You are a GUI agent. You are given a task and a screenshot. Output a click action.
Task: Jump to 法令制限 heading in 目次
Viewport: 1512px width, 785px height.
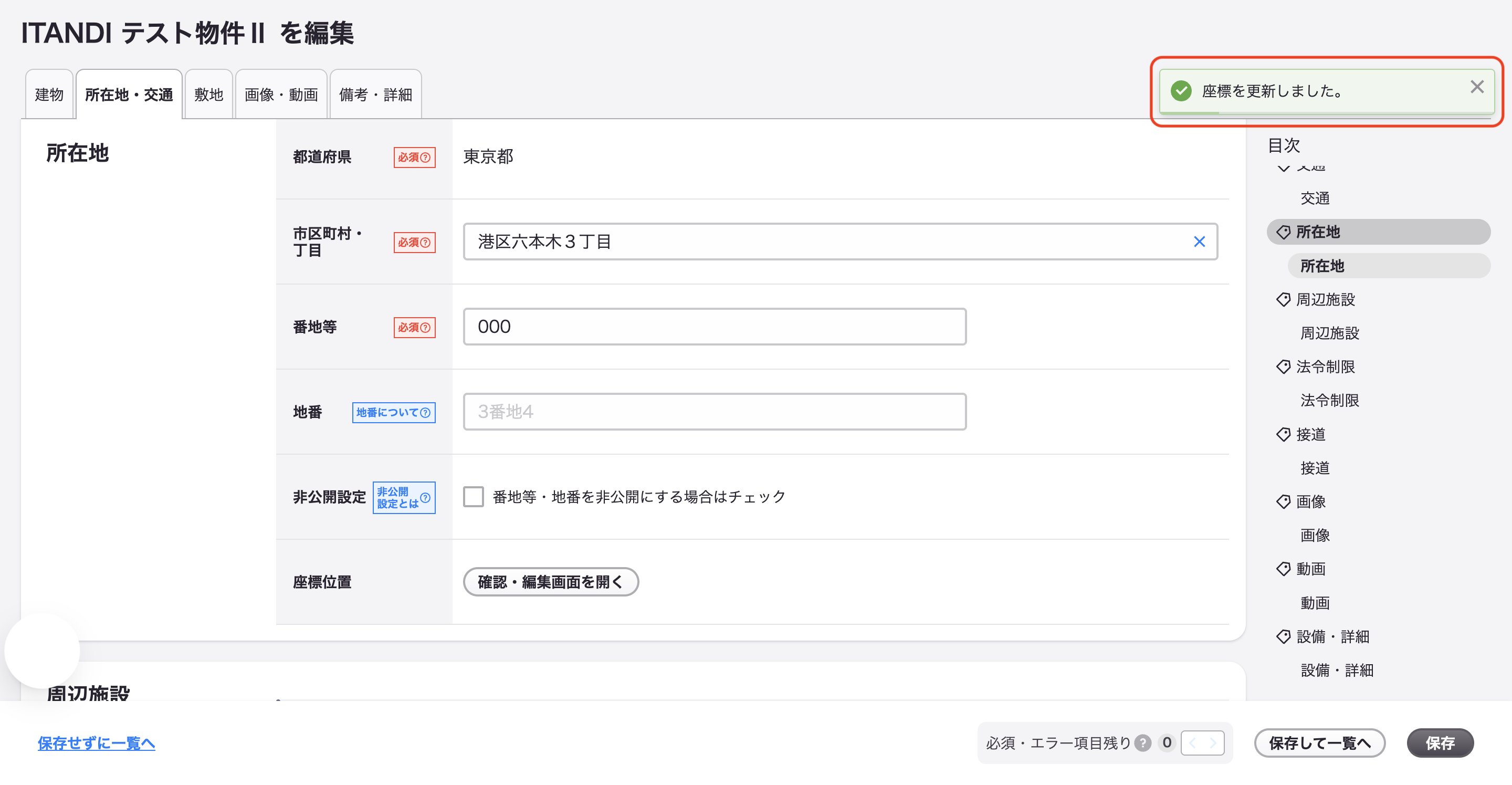1325,367
